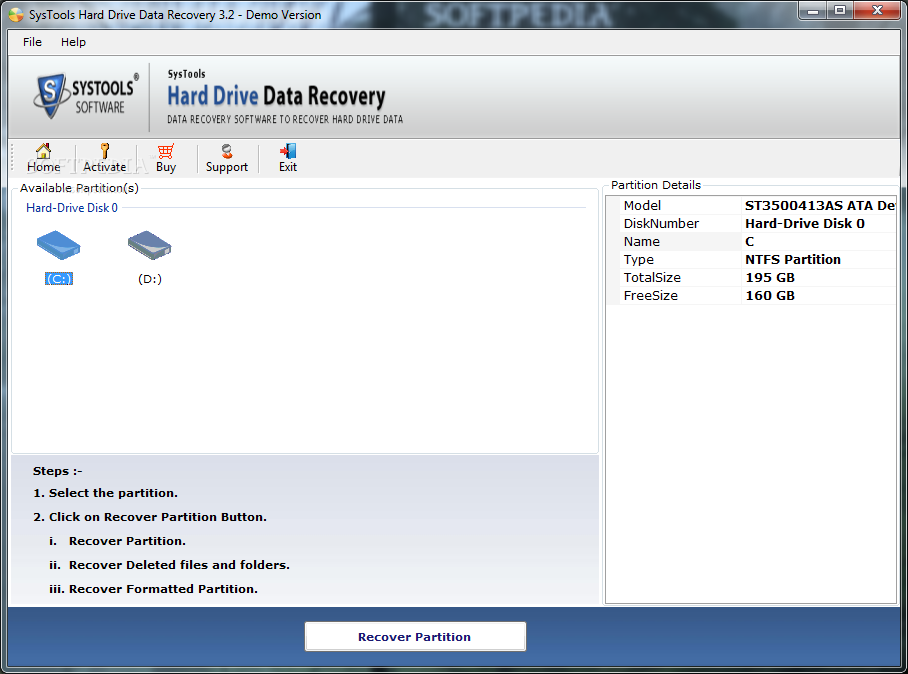Select the Name row label

click(642, 241)
